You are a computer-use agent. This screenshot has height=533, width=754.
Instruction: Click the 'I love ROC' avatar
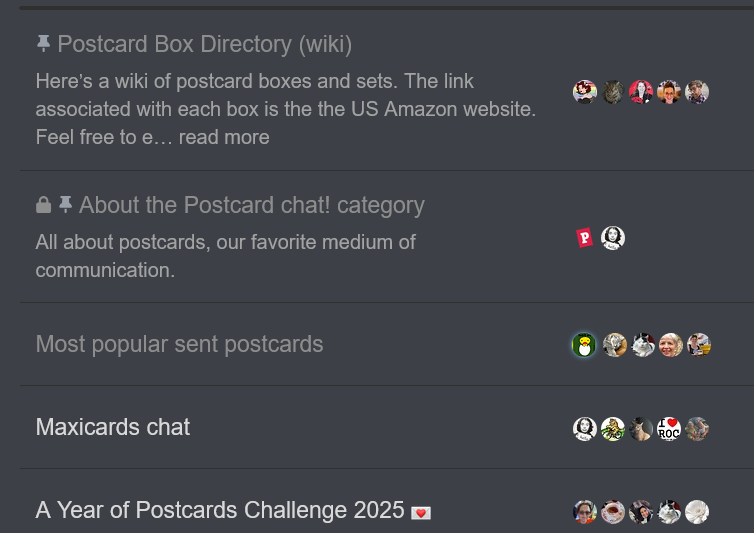click(669, 429)
